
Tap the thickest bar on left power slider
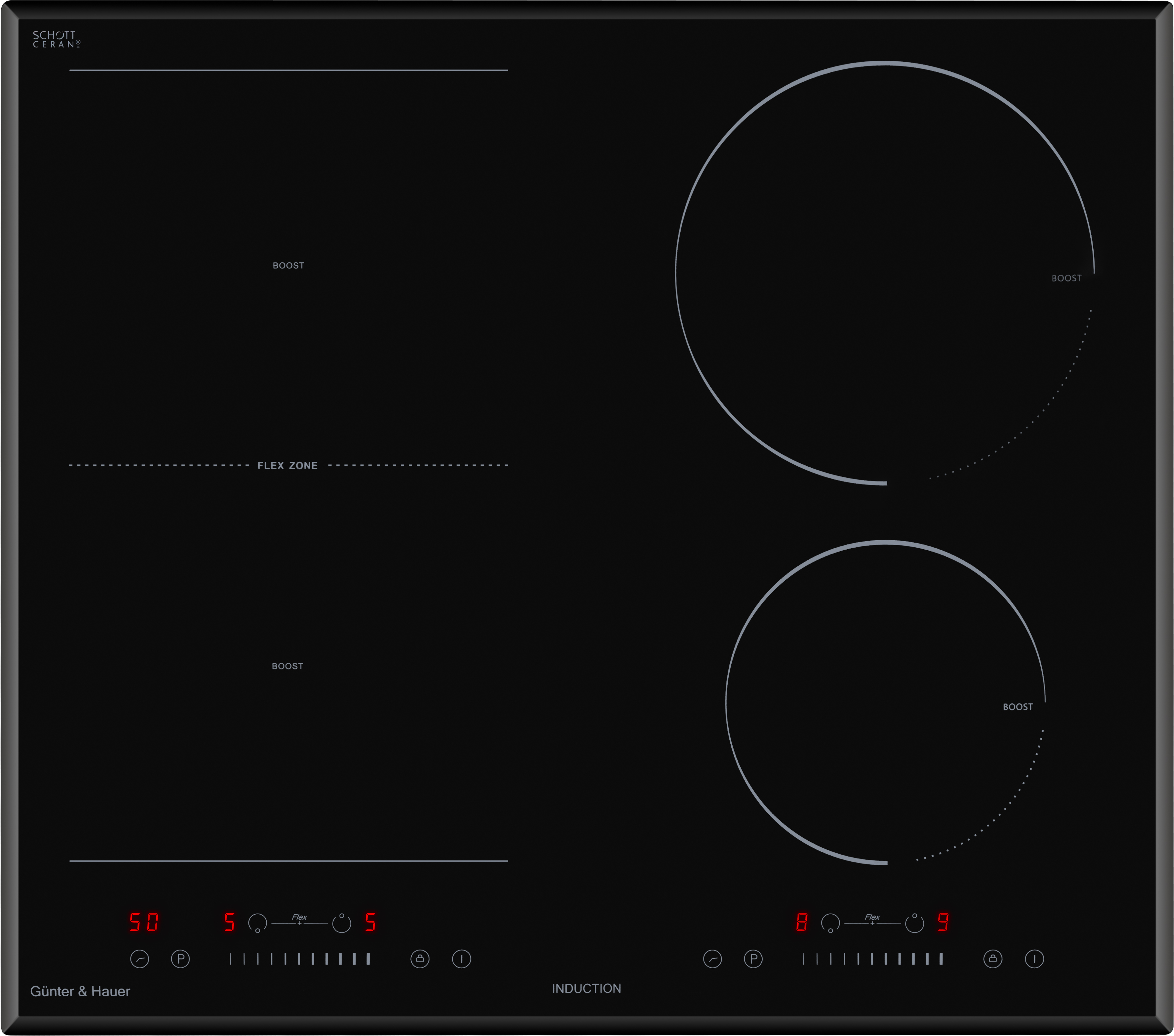point(368,959)
